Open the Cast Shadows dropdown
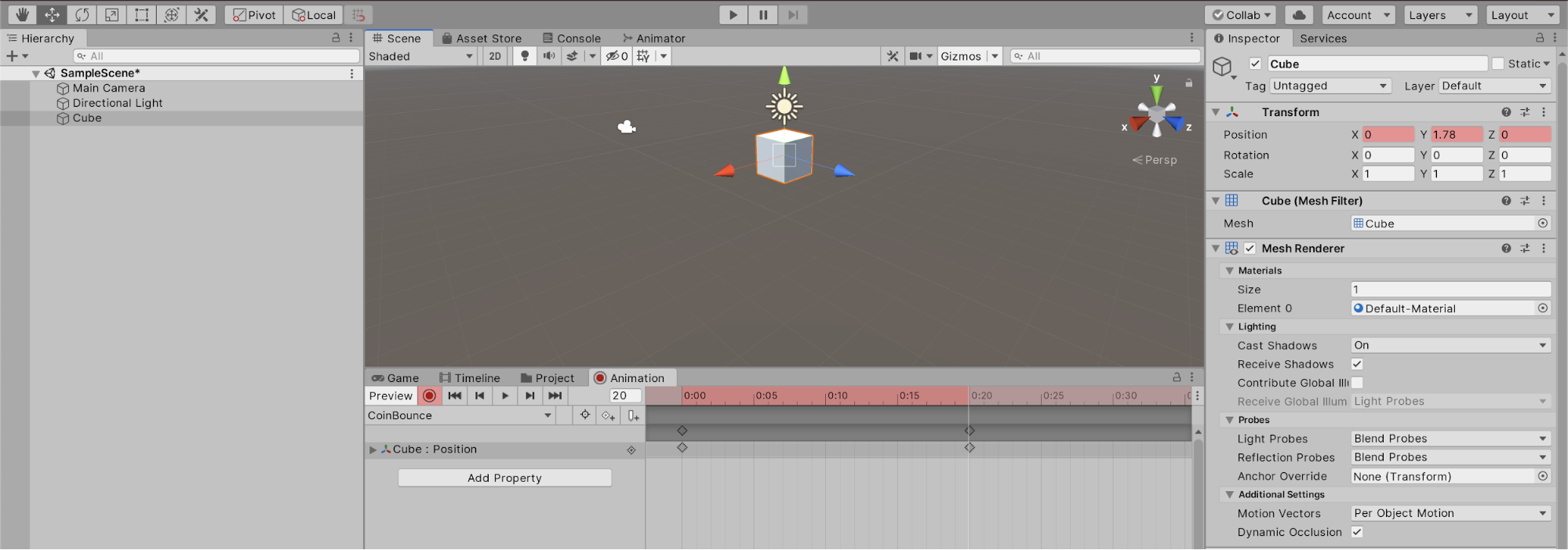The image size is (1568, 550). [1450, 345]
